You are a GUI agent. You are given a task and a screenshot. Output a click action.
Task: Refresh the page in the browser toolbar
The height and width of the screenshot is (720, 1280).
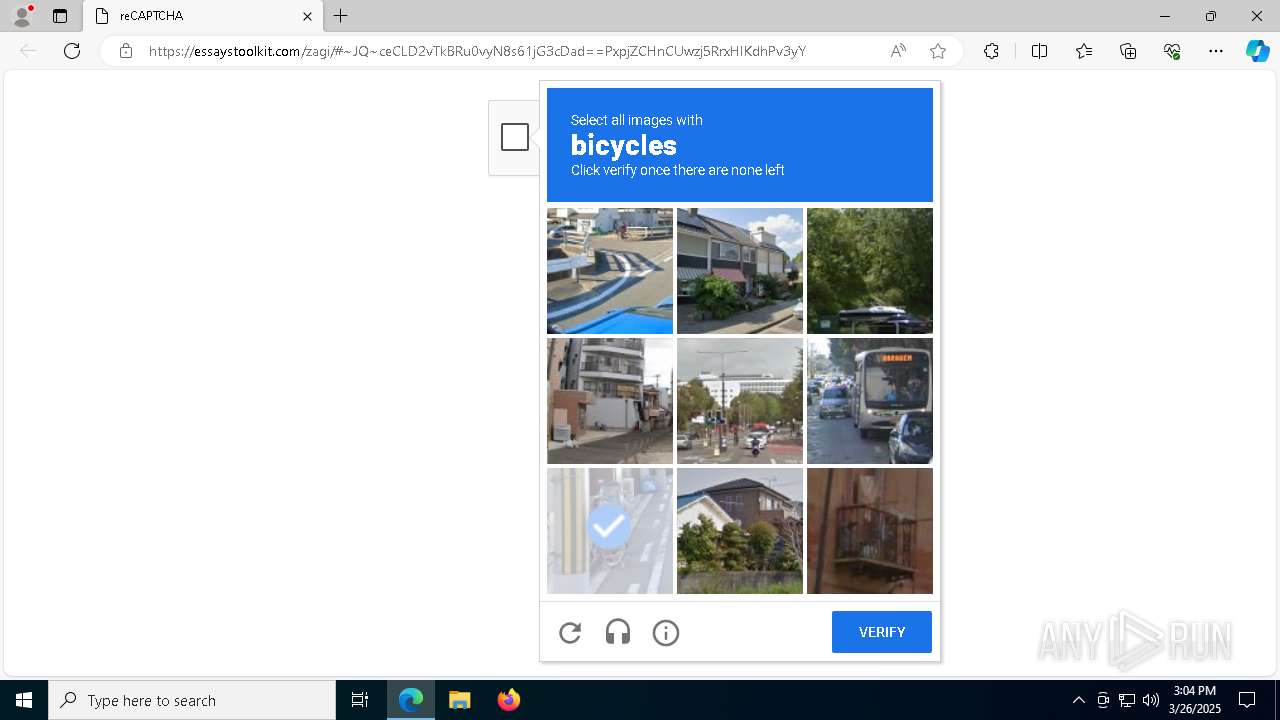click(x=72, y=51)
